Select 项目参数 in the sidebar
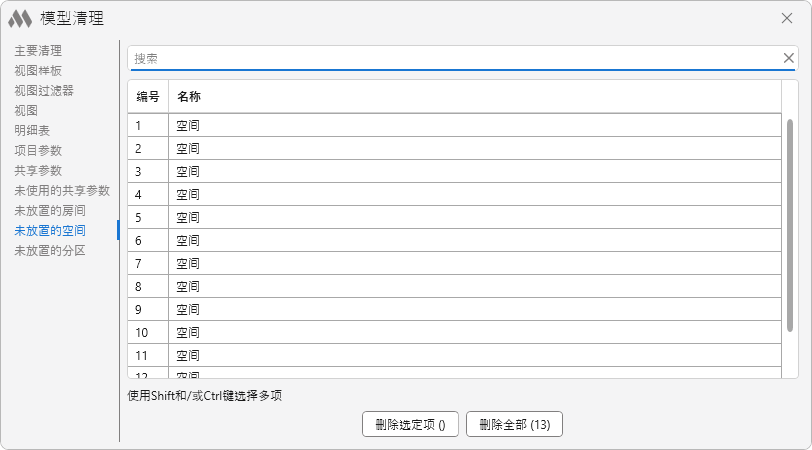This screenshot has height=450, width=812. pyautogui.click(x=38, y=150)
